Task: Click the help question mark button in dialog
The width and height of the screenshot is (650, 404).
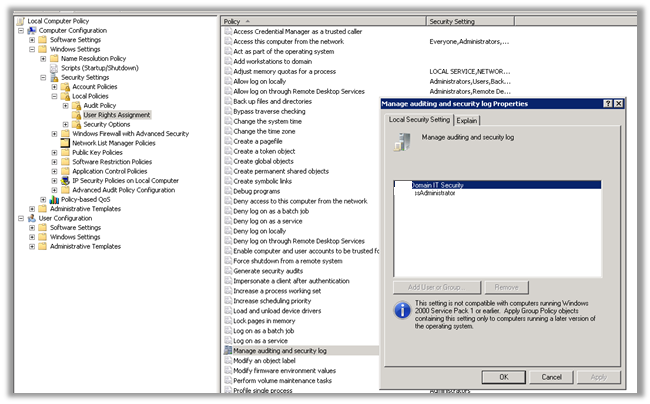Action: coord(607,103)
